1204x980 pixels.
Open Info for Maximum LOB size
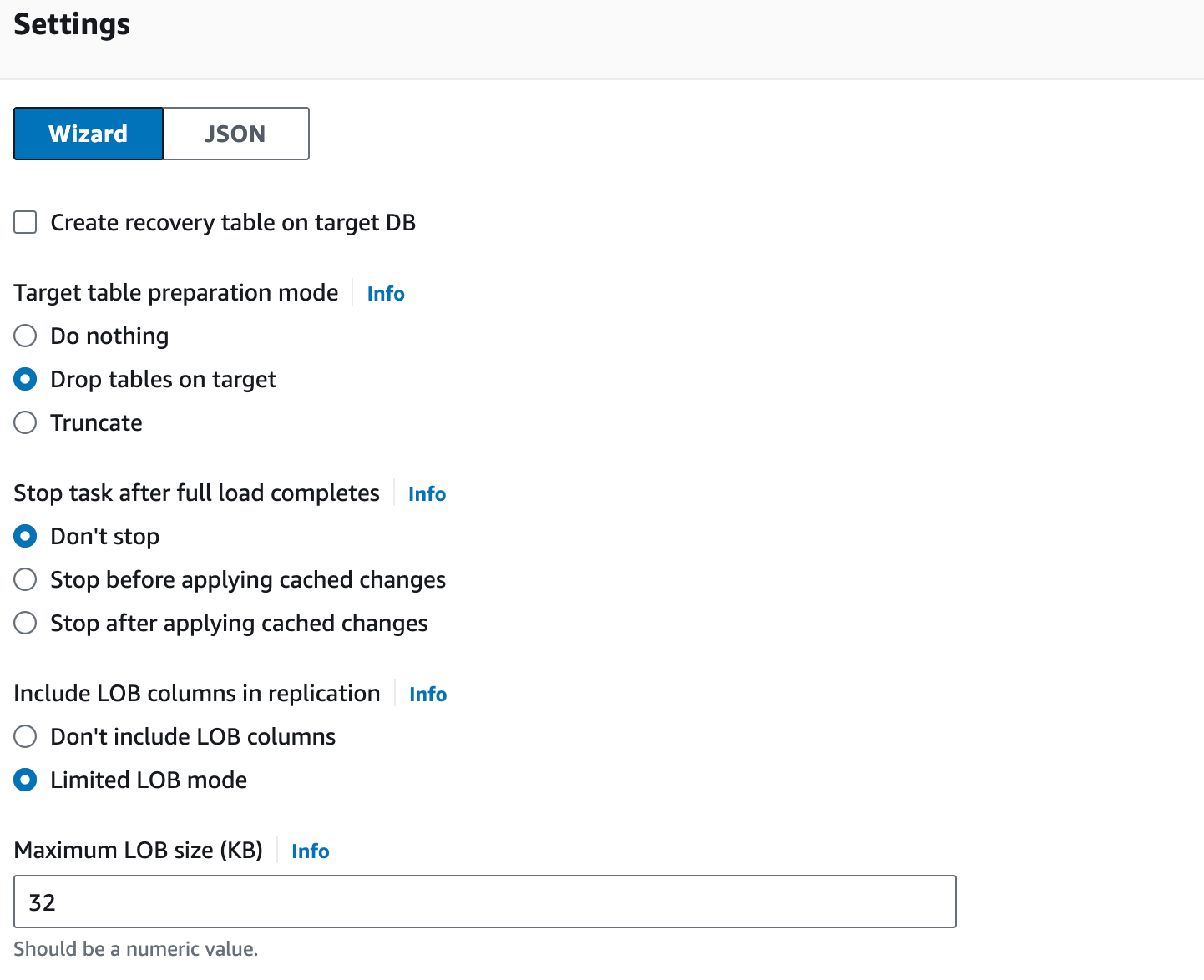point(310,851)
